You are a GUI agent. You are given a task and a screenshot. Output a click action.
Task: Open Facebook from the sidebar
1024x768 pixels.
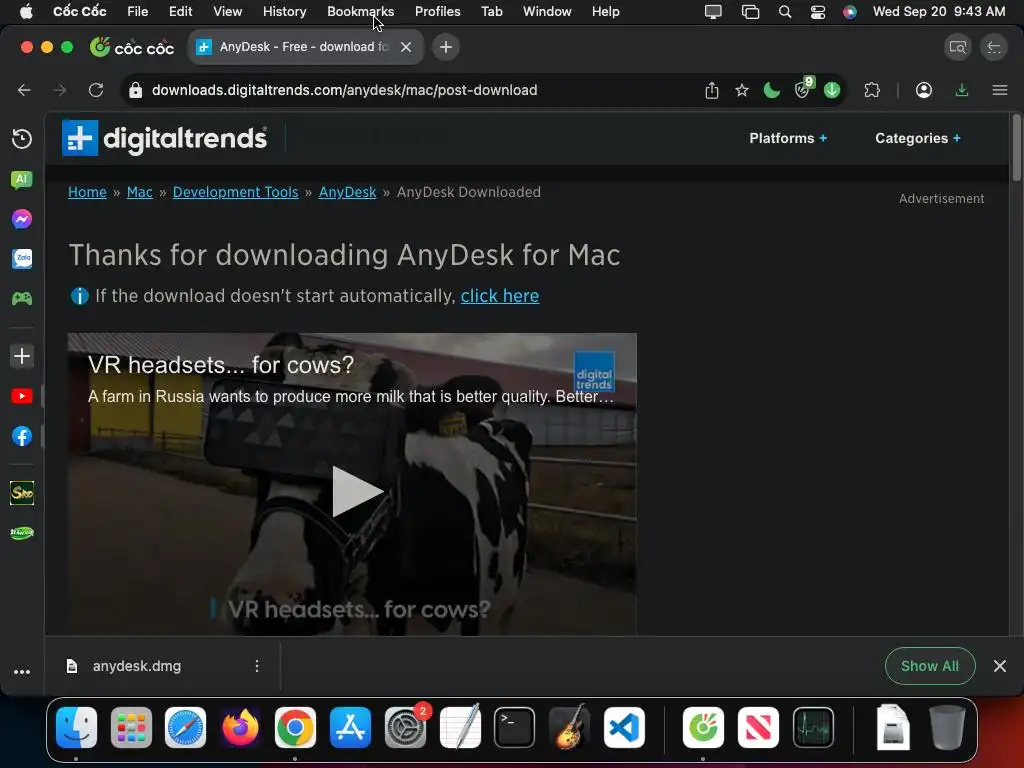[x=22, y=436]
